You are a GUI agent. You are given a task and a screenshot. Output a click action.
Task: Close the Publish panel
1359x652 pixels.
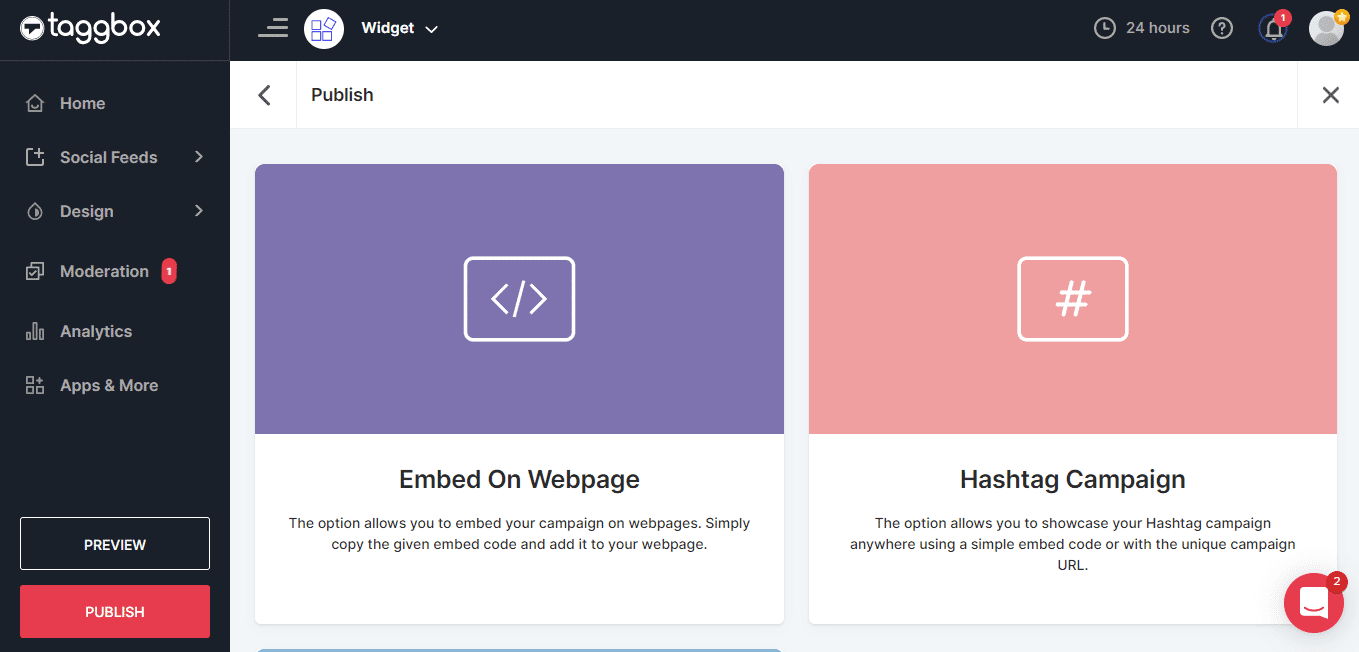click(1330, 95)
